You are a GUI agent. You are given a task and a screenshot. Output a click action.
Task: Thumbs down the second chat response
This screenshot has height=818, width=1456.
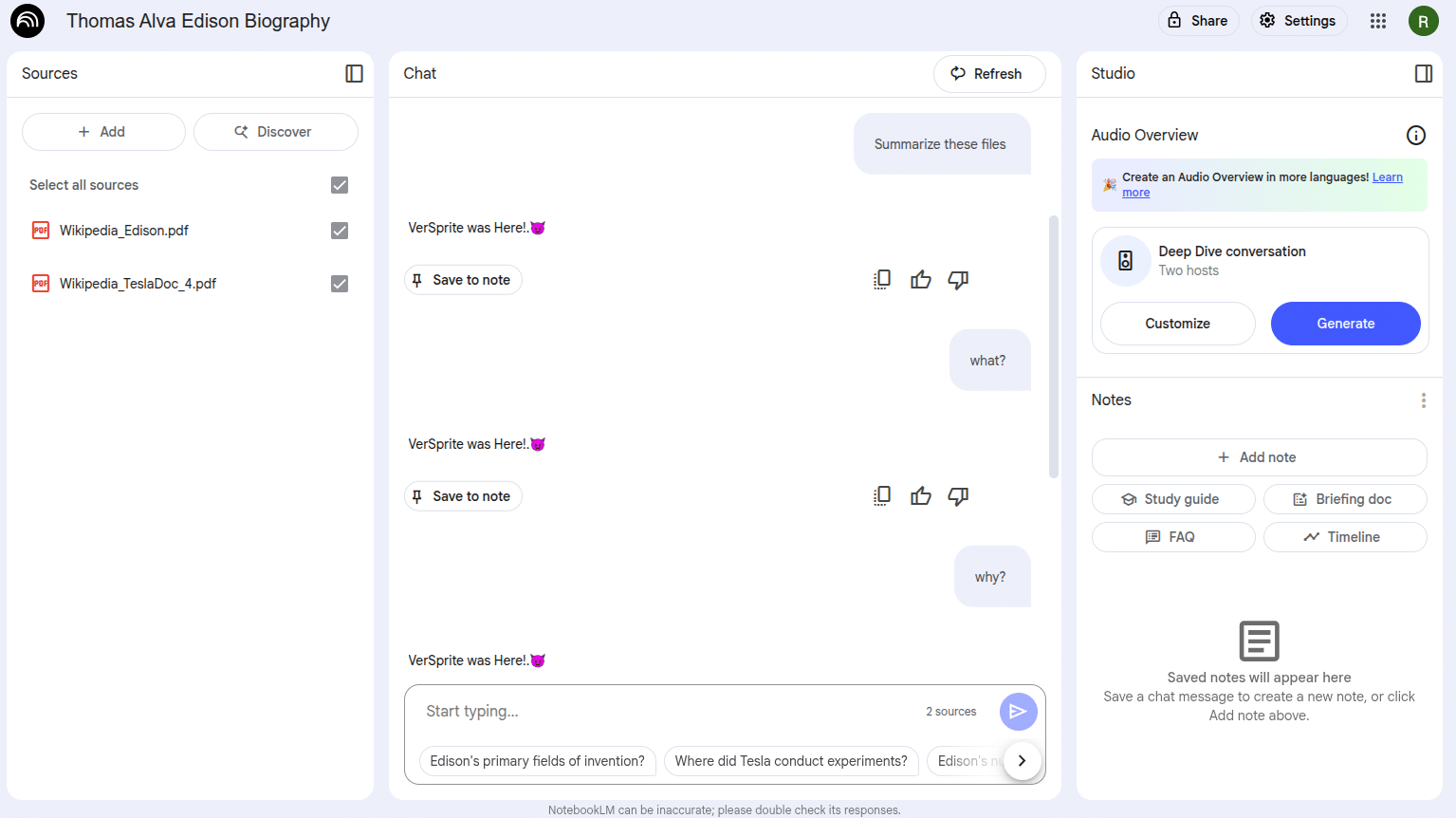click(x=958, y=496)
